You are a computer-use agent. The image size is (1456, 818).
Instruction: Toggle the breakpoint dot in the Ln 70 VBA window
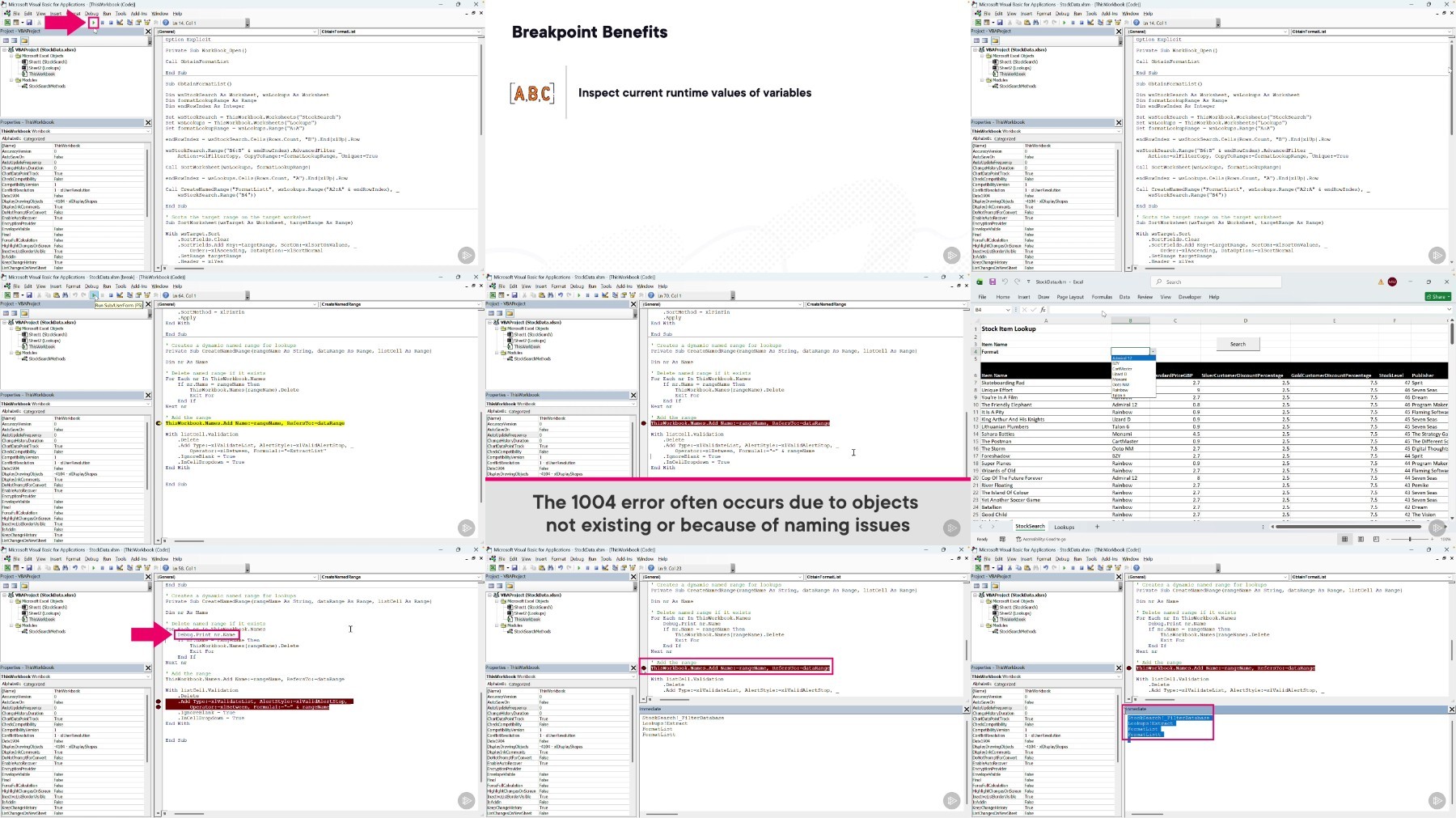tap(644, 423)
